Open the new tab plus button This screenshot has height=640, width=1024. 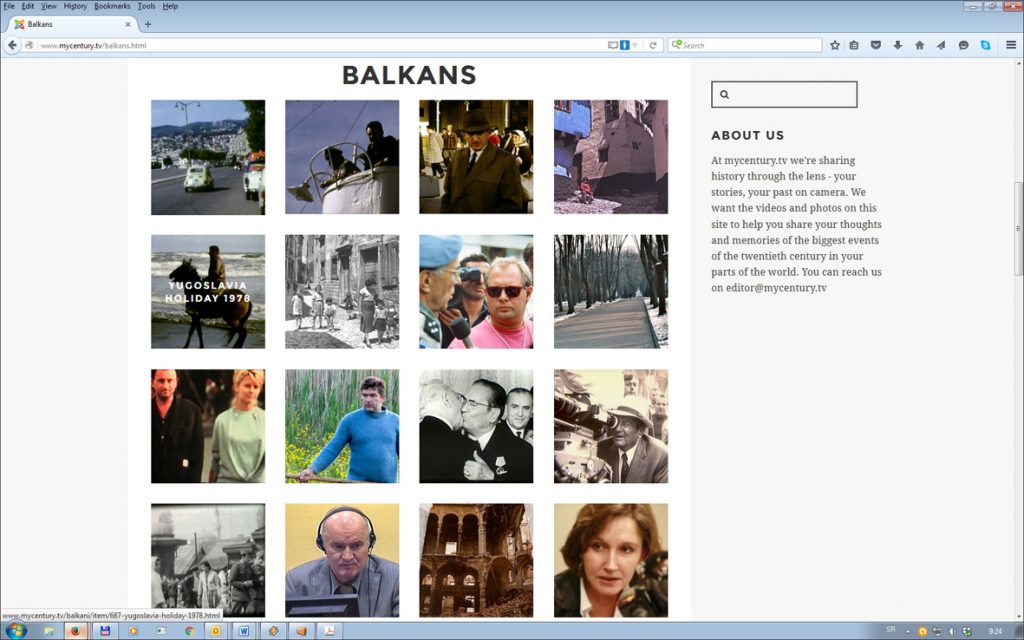click(x=148, y=24)
